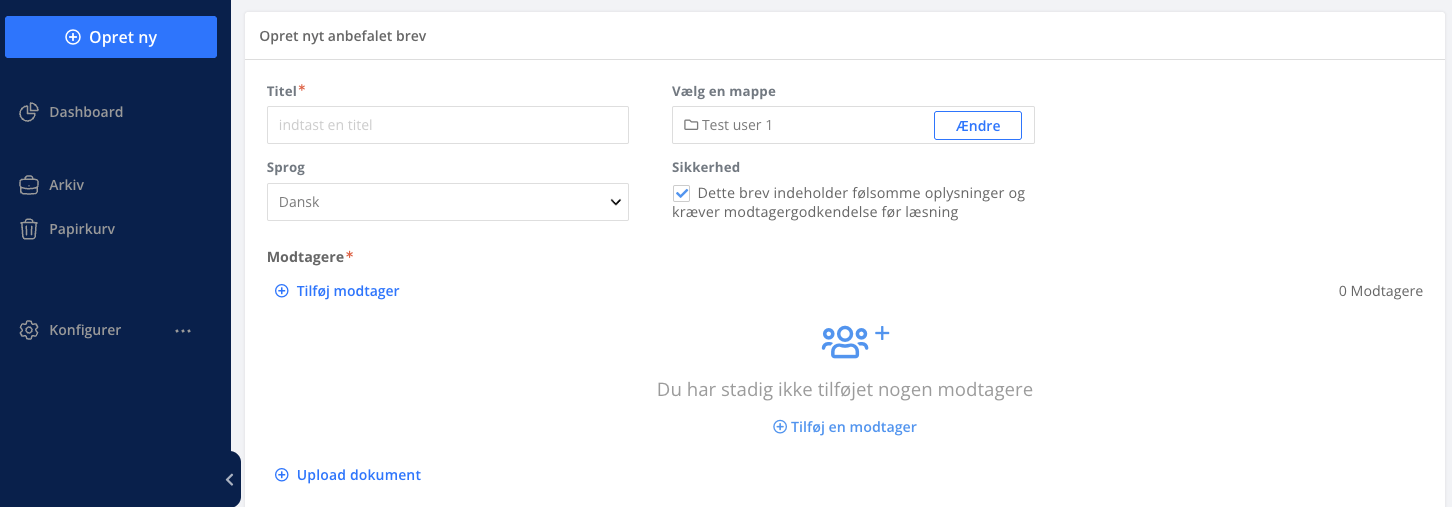1452x507 pixels.
Task: Click the Konfigurer gear icon
Action: tap(29, 330)
